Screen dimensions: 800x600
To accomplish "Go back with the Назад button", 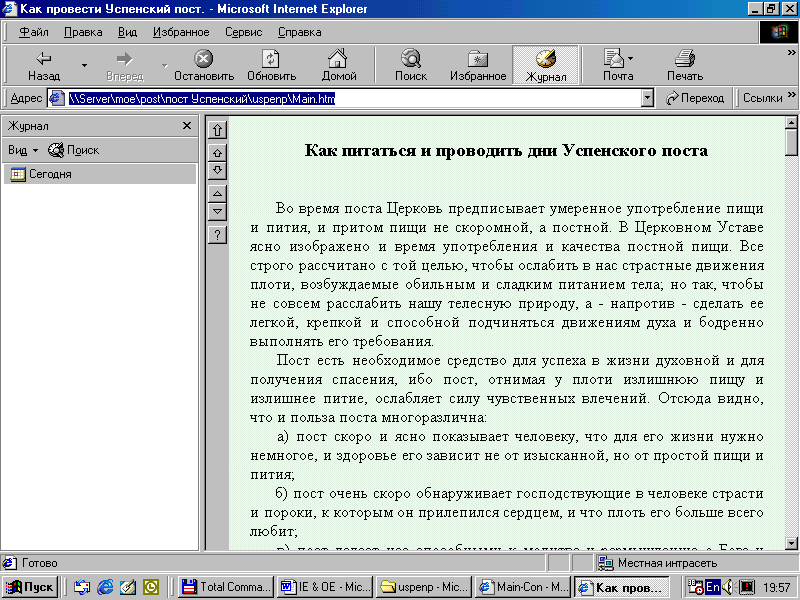I will coord(44,65).
